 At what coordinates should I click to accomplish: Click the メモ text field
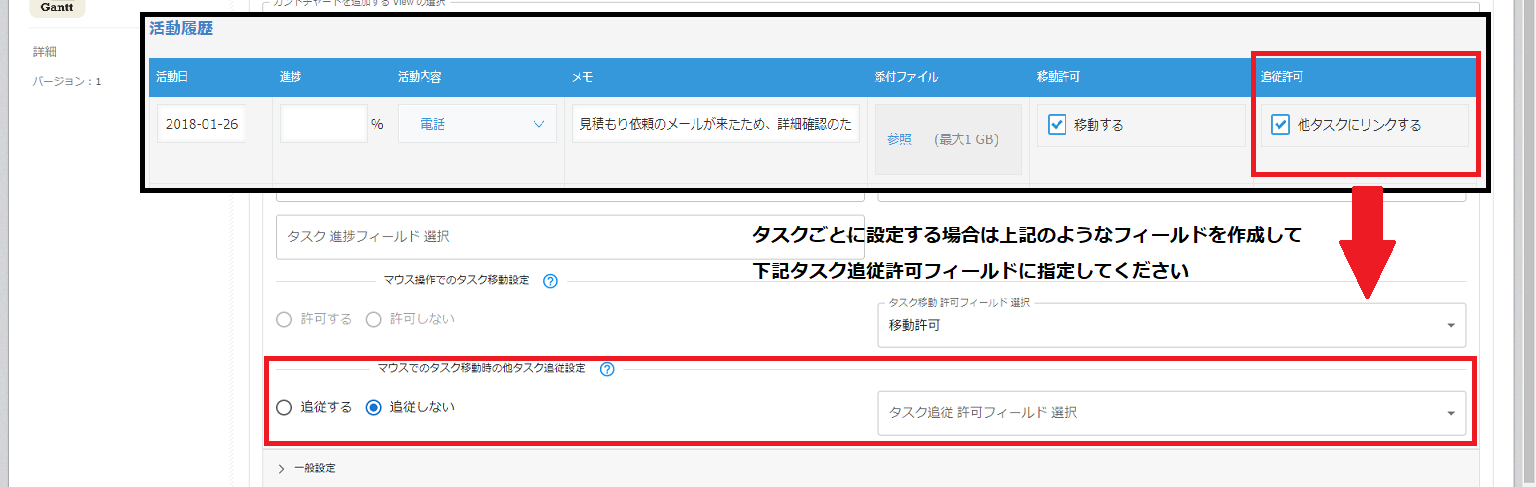point(716,124)
